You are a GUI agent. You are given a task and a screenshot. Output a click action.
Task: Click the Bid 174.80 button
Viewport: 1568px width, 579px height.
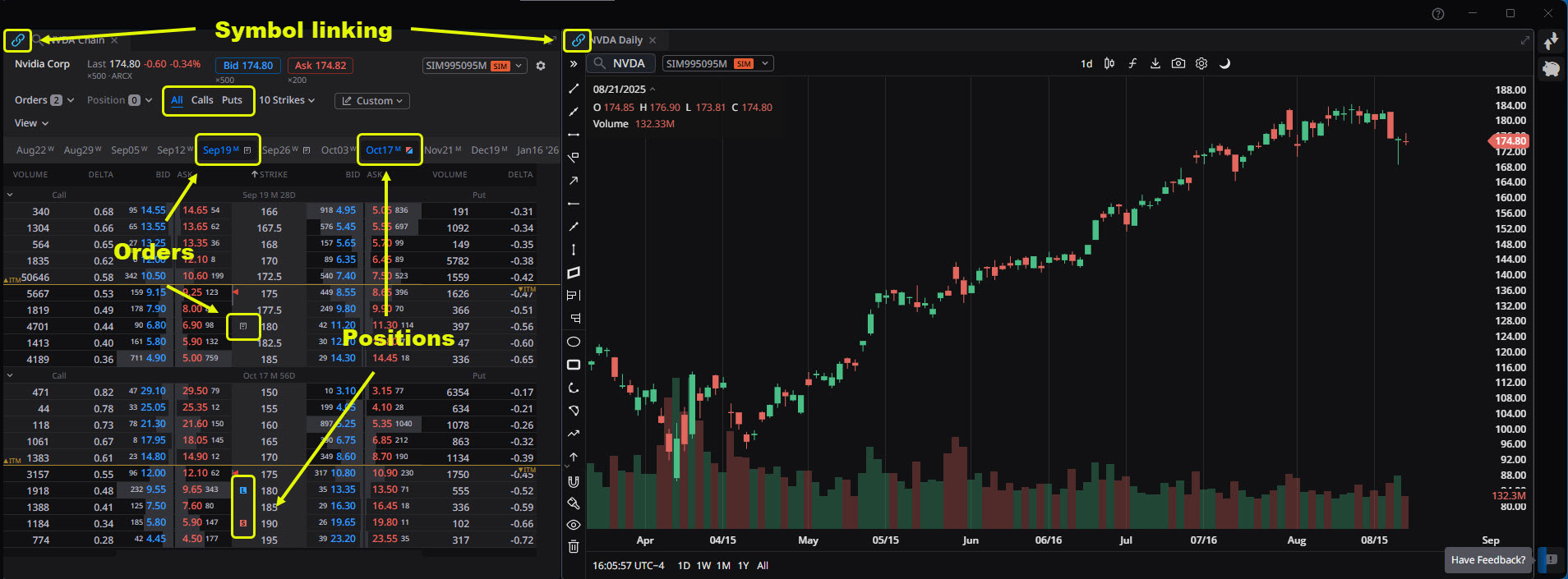[x=247, y=66]
